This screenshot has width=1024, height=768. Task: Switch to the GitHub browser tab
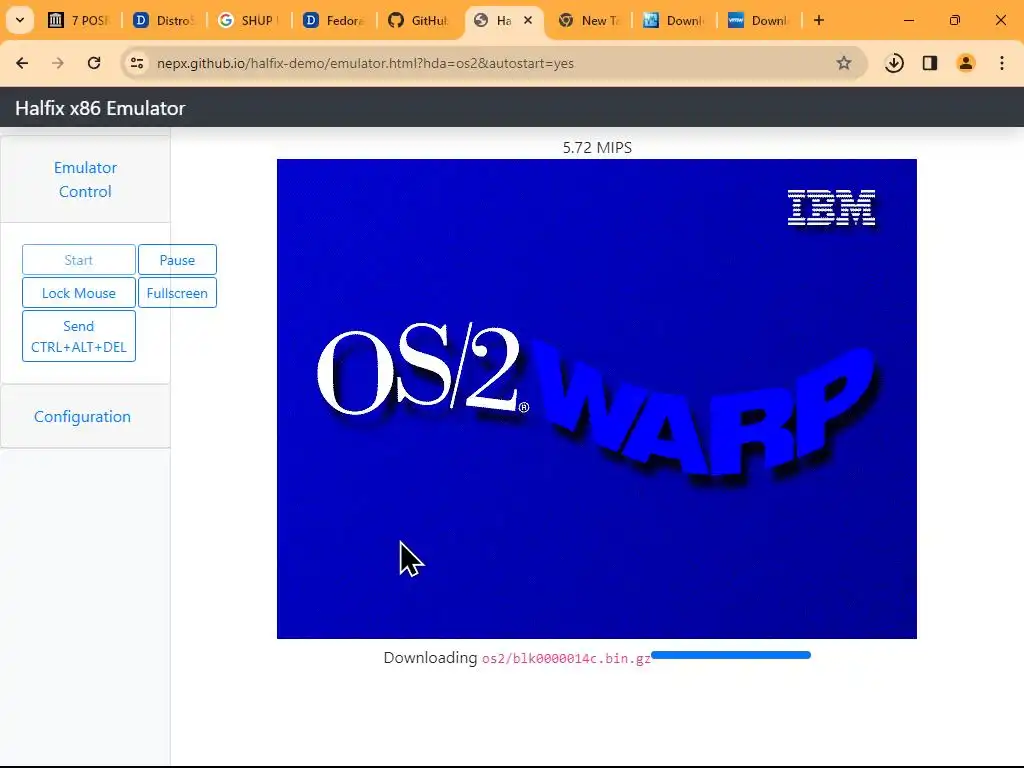pos(419,20)
